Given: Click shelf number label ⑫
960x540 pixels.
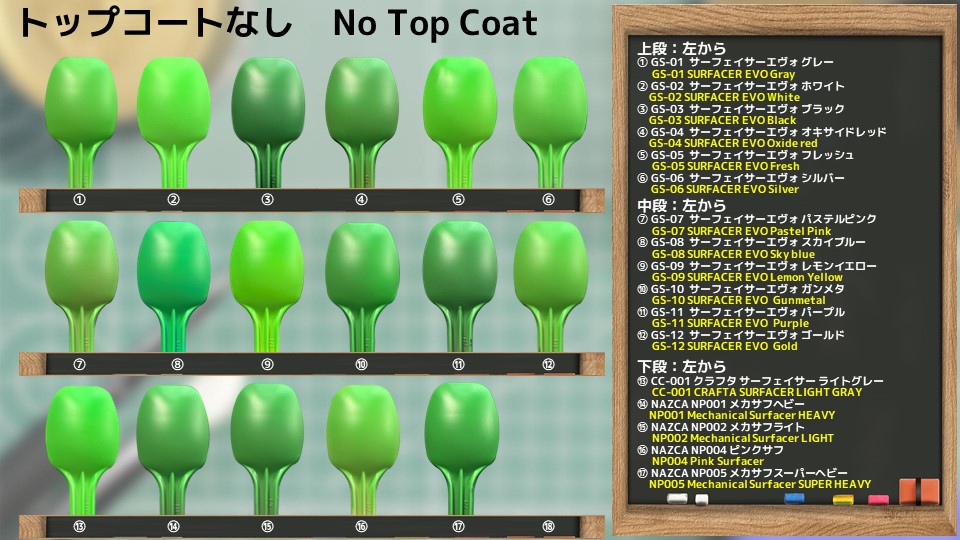Looking at the screenshot, I should click(549, 364).
